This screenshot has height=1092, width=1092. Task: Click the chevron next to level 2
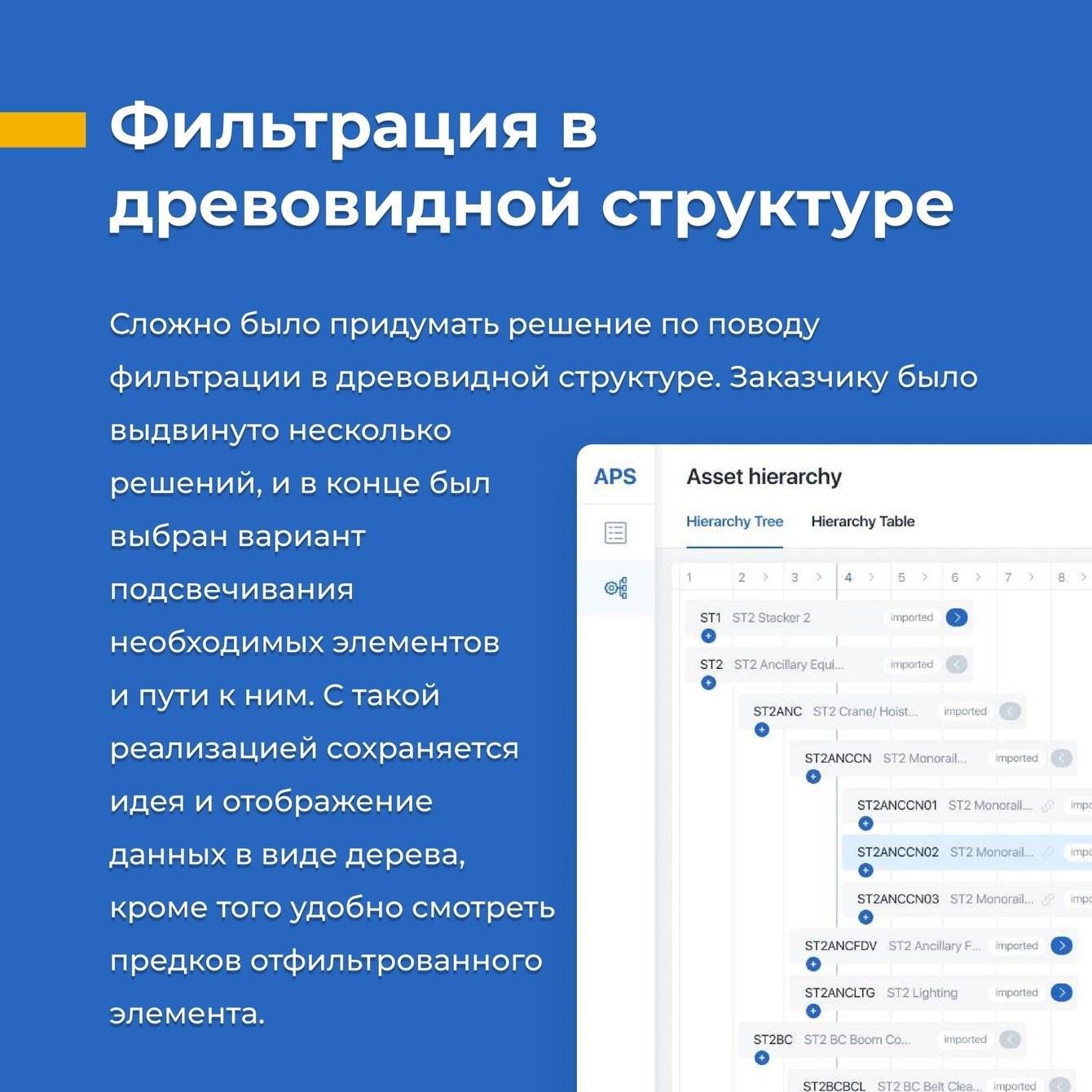[765, 577]
